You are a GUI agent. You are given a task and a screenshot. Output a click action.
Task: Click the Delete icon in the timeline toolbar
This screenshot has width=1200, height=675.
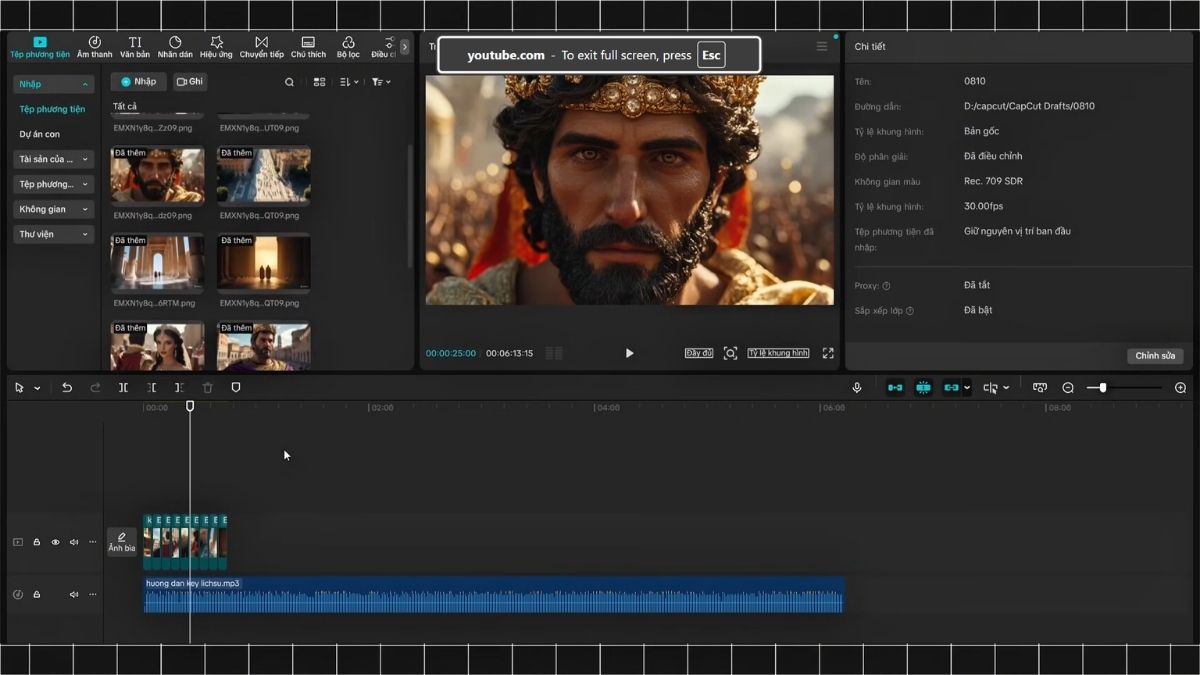click(x=207, y=387)
